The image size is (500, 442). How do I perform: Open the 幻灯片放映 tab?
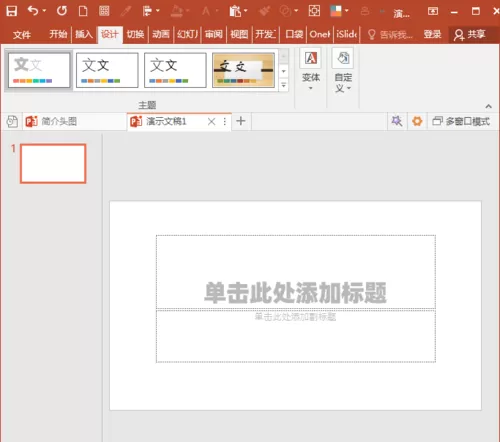pyautogui.click(x=187, y=34)
